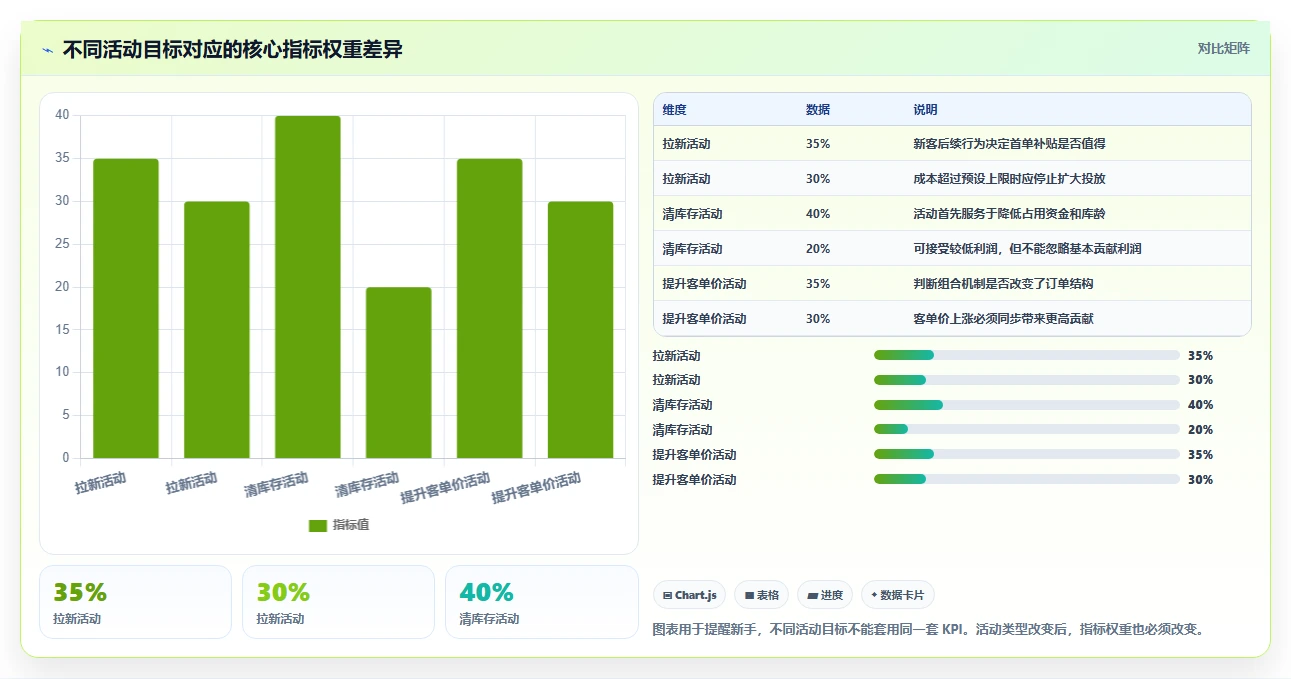Screen dimensions: 1291x679
Task: Click the 提升客单价活动 progress bar at 30%
Action: pyautogui.click(x=1027, y=480)
